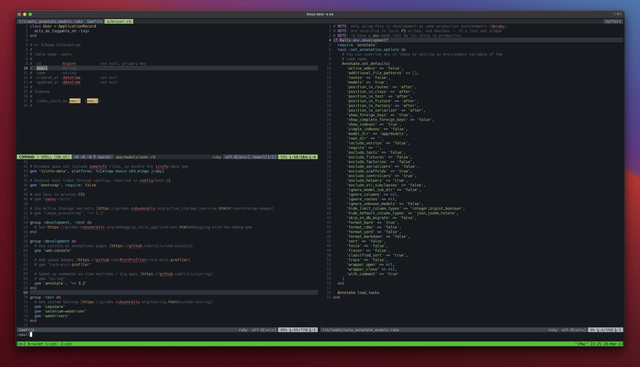Click the 'if Rails.env.development?' line
640x367 pixels.
click(x=360, y=40)
